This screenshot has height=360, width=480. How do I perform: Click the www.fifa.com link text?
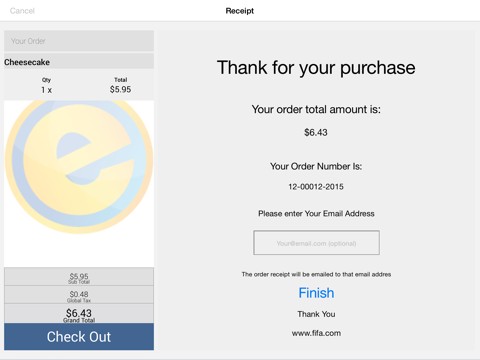pos(316,333)
